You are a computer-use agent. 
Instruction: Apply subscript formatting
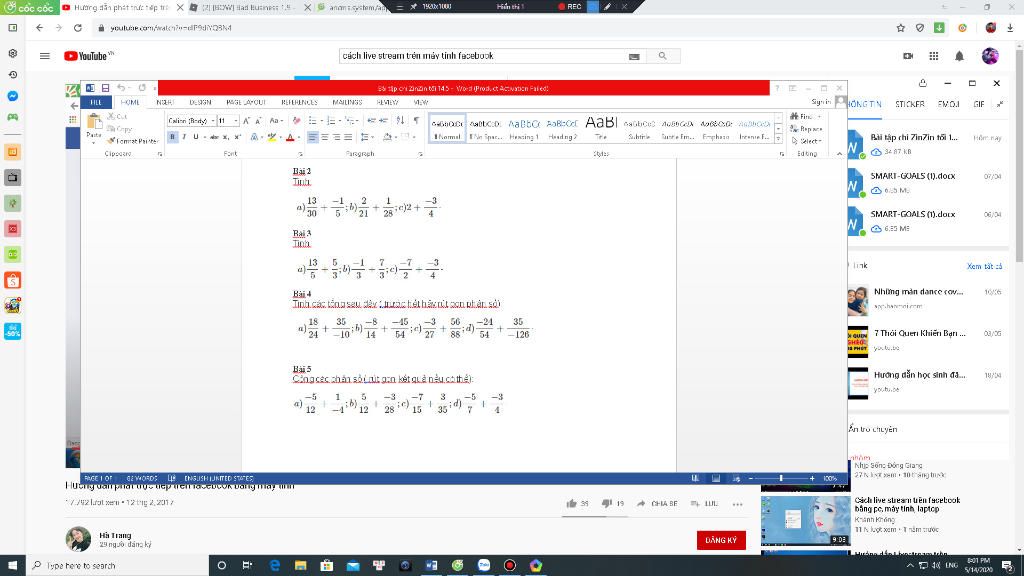tap(226, 137)
